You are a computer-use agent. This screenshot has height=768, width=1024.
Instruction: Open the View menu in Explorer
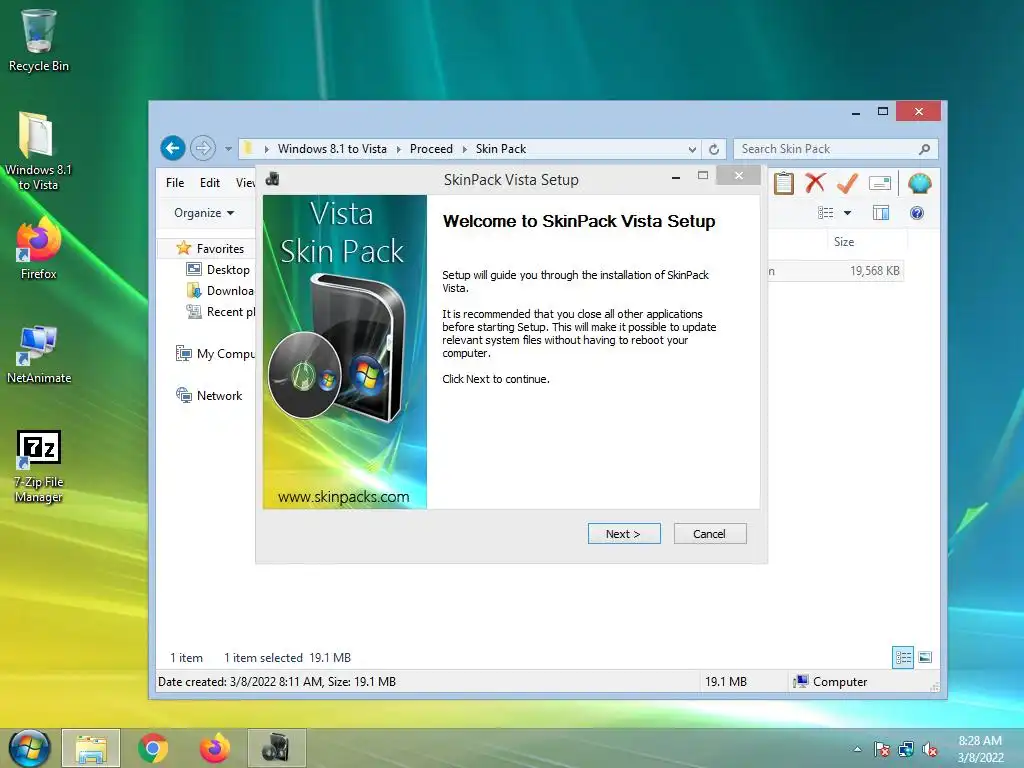(x=246, y=183)
